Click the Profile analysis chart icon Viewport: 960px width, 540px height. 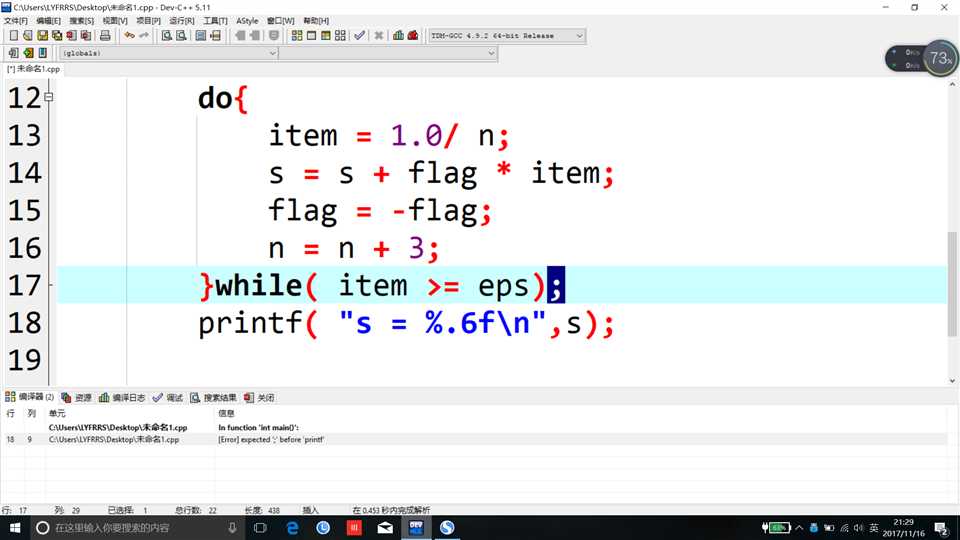coord(399,36)
